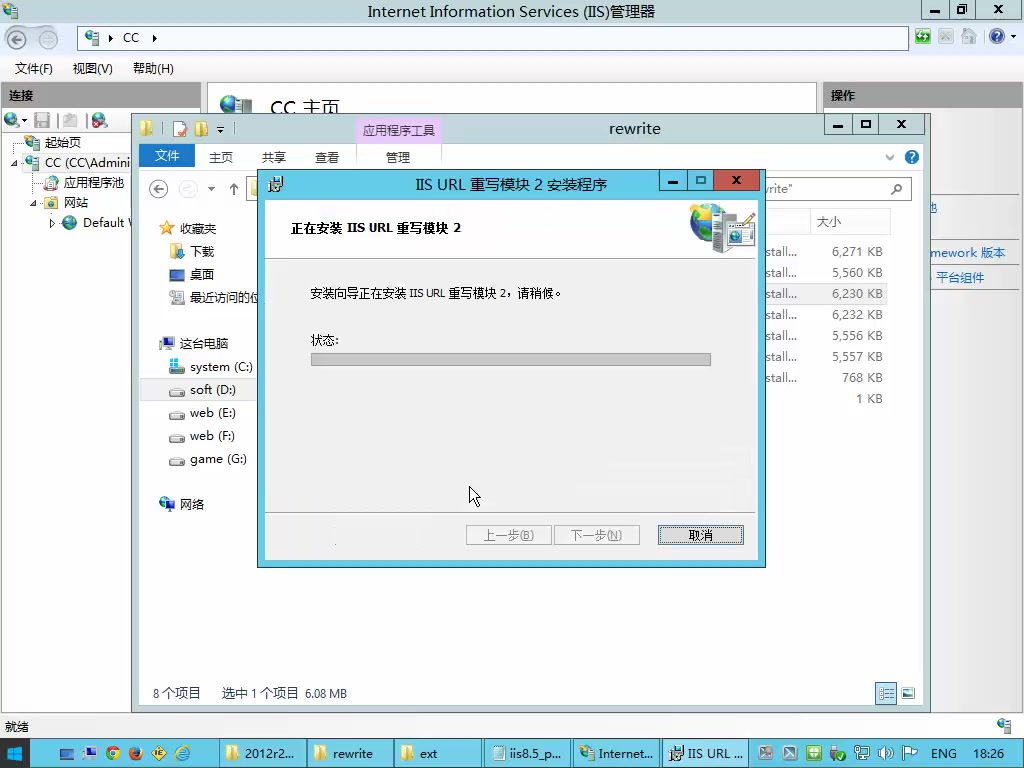The width and height of the screenshot is (1024, 768).
Task: Click the Explorer up one level arrow
Action: pyautogui.click(x=233, y=189)
